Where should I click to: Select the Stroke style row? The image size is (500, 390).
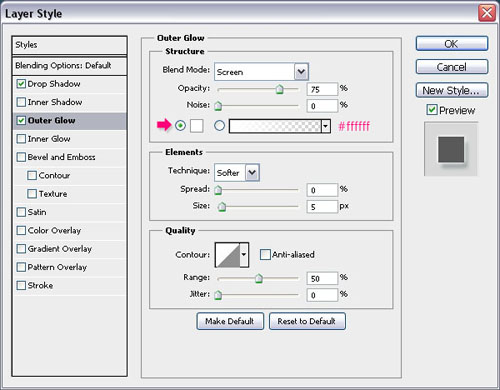(69, 286)
